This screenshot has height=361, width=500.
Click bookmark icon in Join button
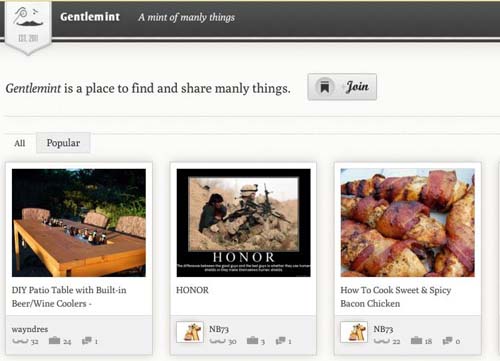click(325, 87)
